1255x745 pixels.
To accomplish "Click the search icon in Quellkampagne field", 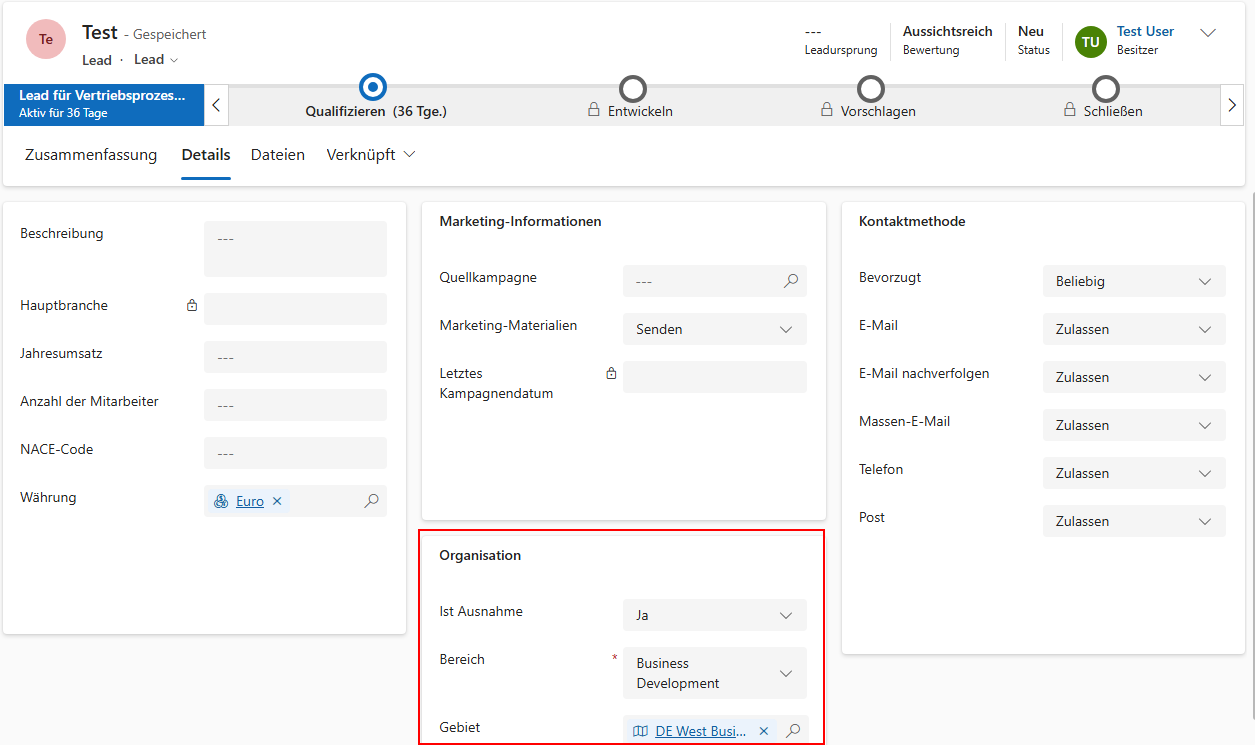I will 791,281.
